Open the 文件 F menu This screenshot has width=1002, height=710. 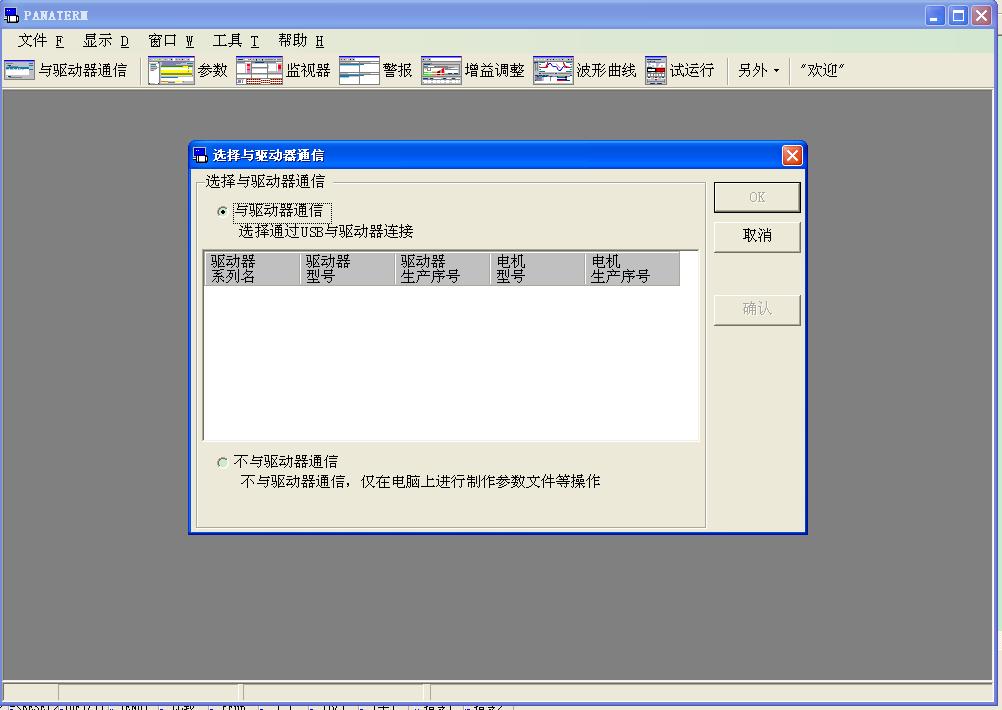(x=40, y=41)
